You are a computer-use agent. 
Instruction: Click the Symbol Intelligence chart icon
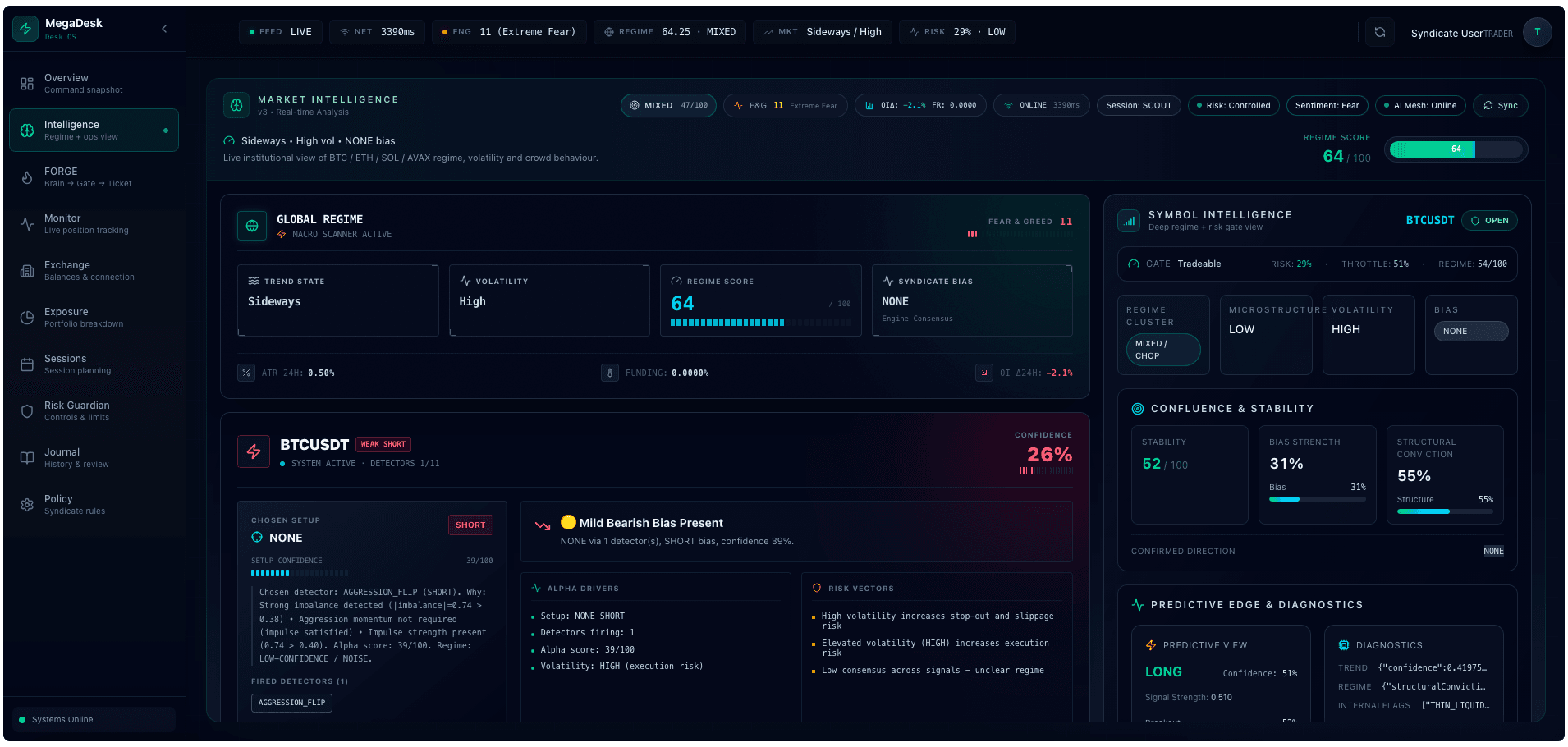[x=1128, y=220]
